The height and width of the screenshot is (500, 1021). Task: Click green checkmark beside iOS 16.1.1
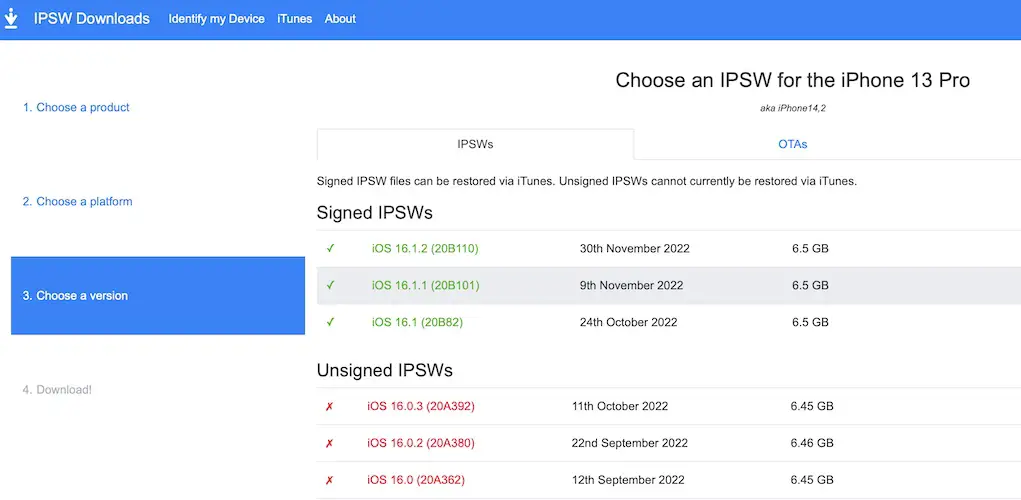click(331, 285)
